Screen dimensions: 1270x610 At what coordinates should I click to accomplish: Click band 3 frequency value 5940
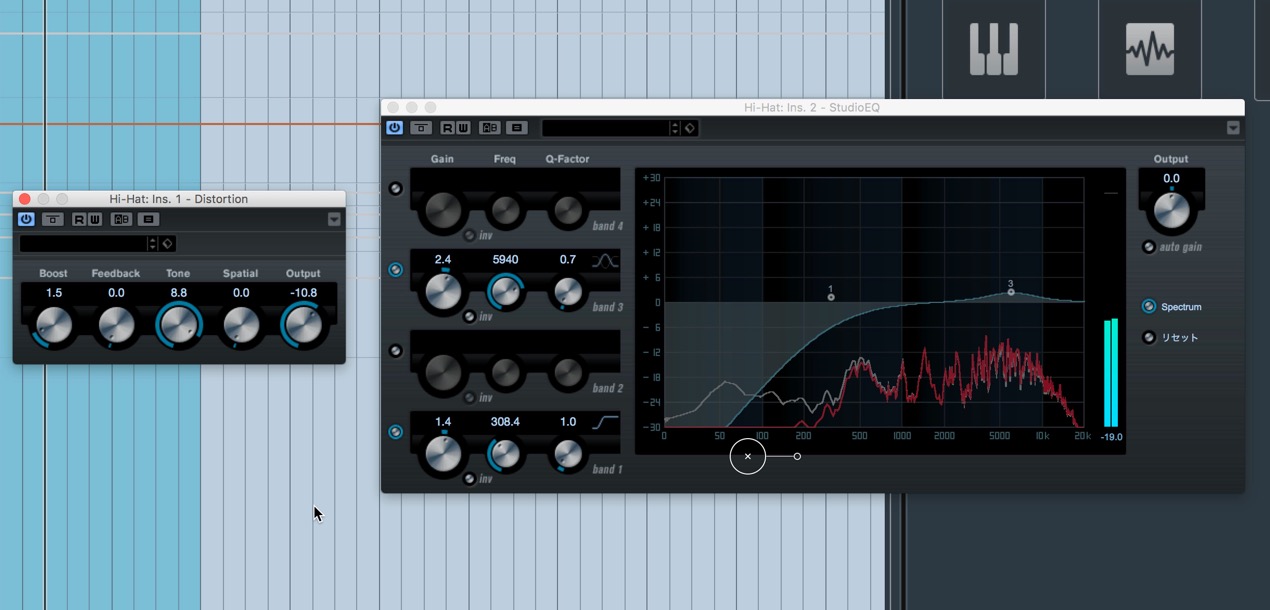(505, 259)
